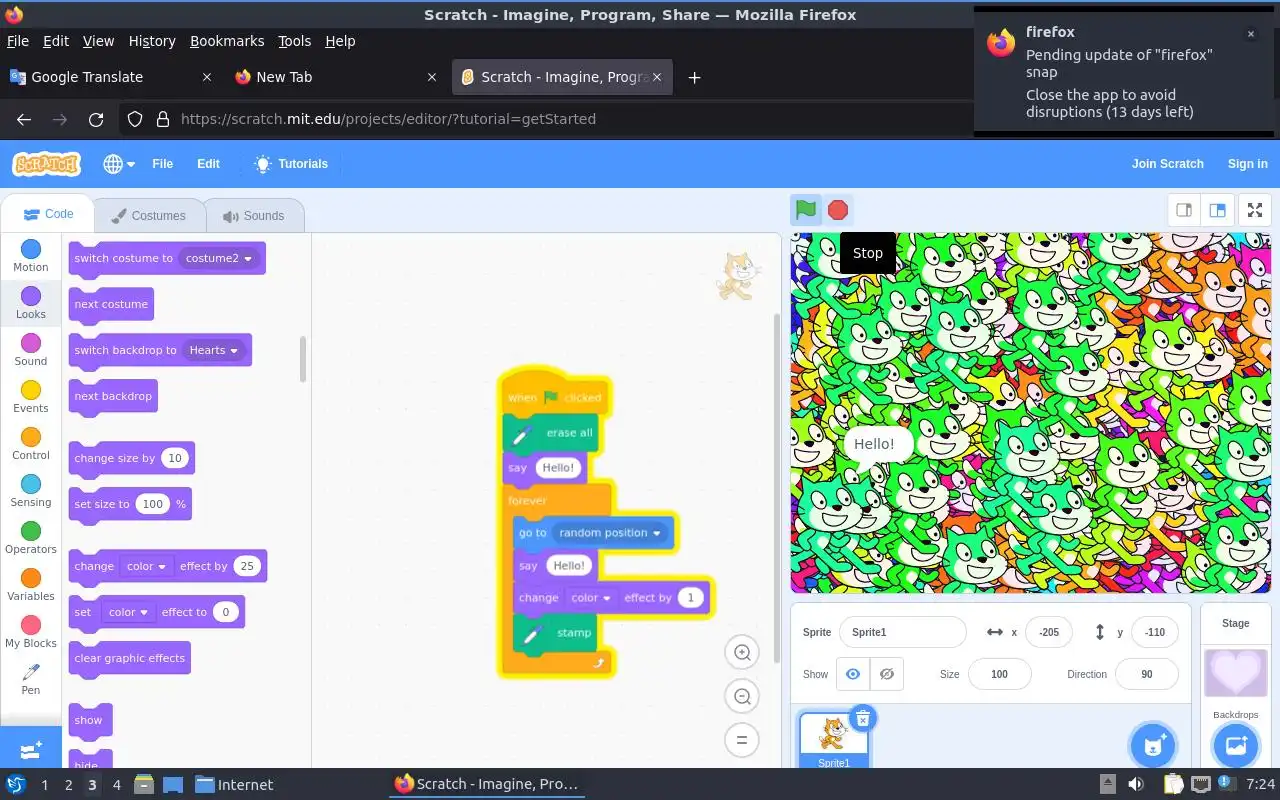Enter full screen stage mode
1280x800 pixels.
coord(1254,210)
